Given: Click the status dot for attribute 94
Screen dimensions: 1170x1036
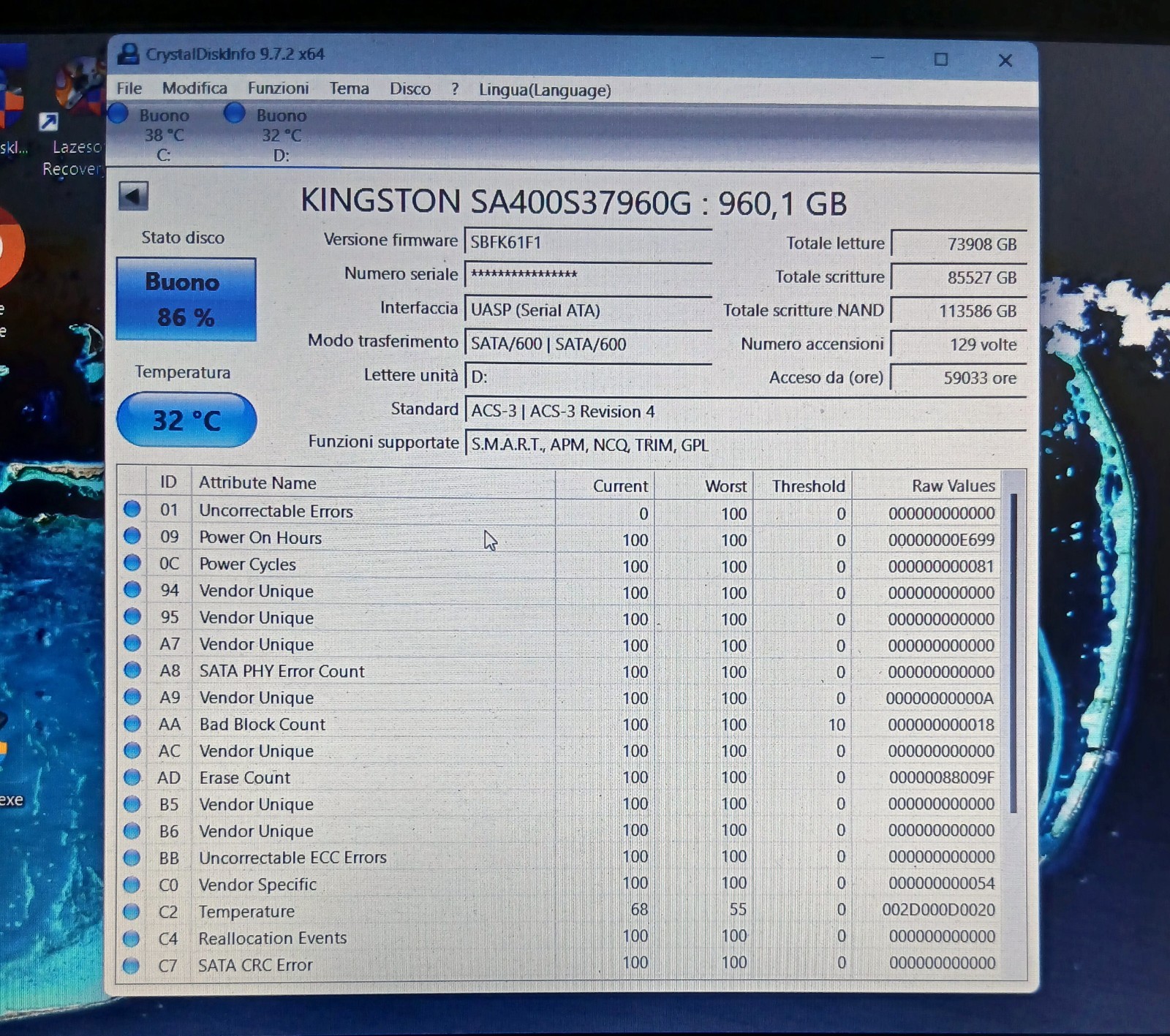Looking at the screenshot, I should click(132, 589).
